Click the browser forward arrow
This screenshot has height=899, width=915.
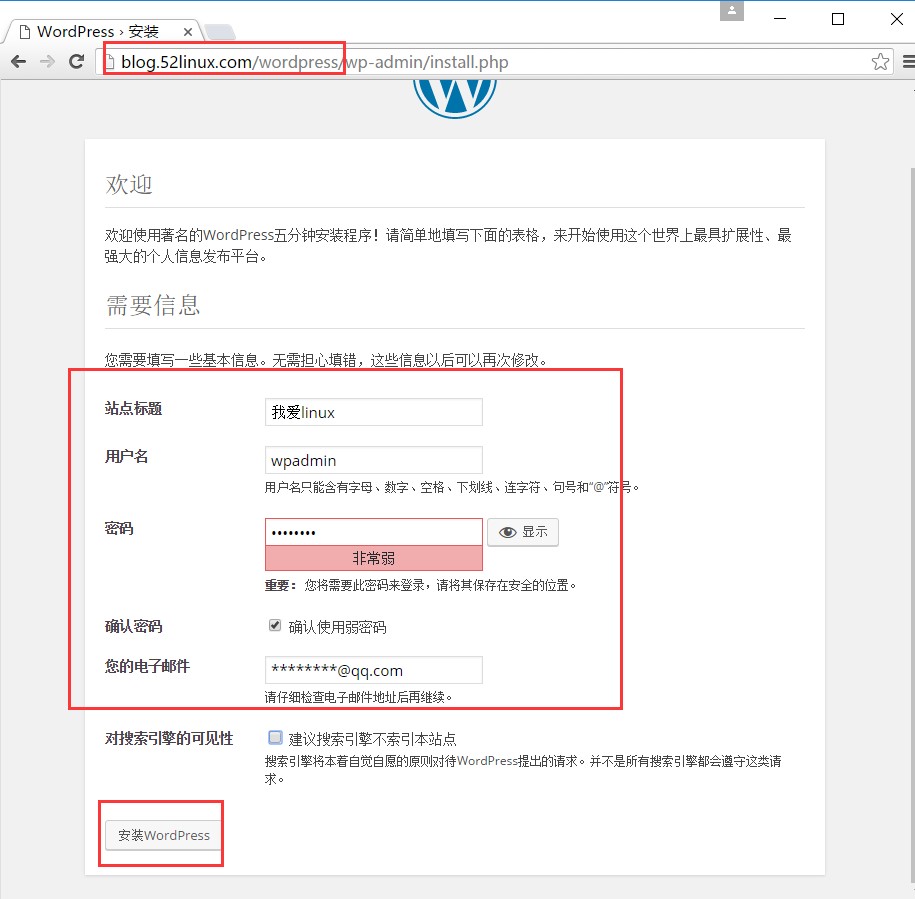[x=47, y=61]
